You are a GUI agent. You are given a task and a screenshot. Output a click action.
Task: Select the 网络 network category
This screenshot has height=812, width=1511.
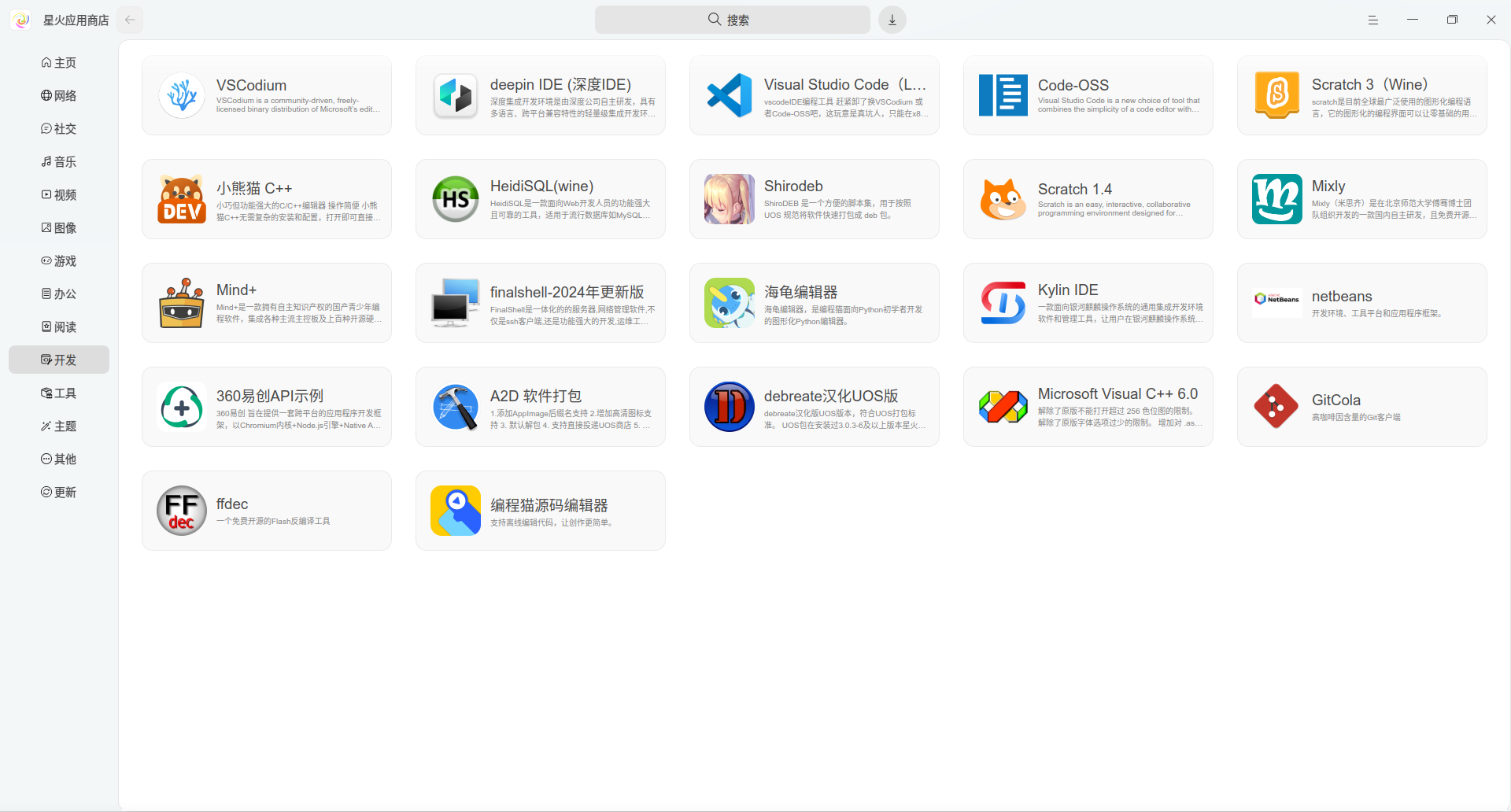click(x=59, y=95)
